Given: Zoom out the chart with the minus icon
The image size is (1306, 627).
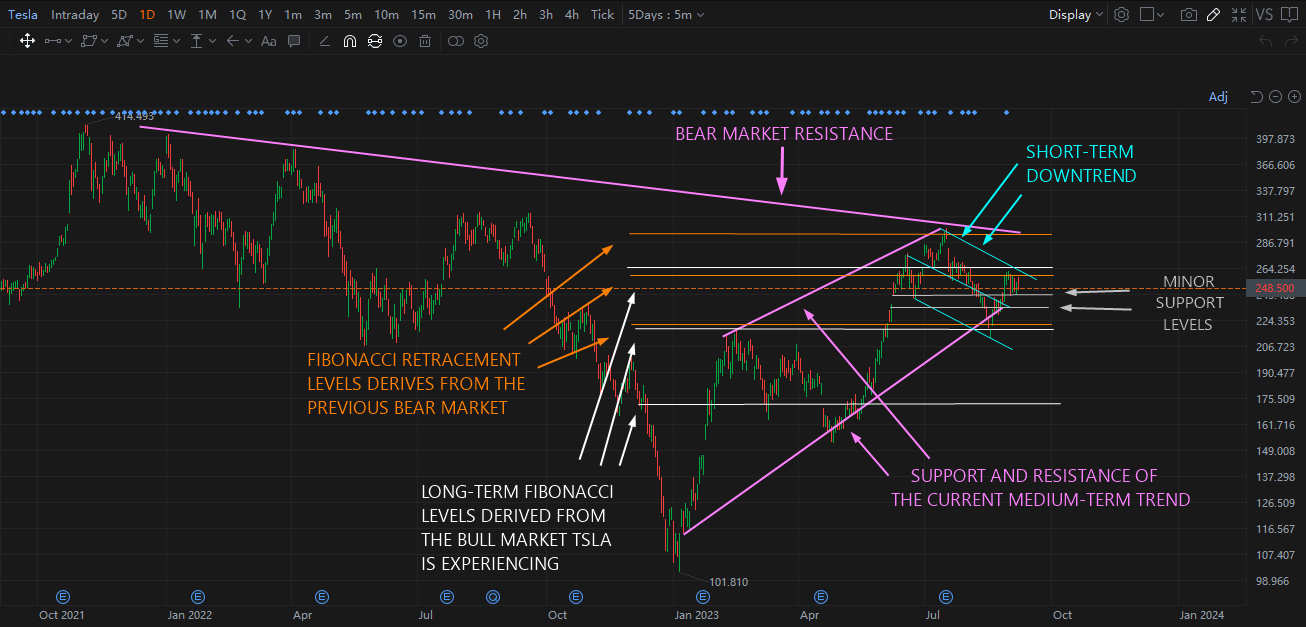Looking at the screenshot, I should pyautogui.click(x=1275, y=96).
